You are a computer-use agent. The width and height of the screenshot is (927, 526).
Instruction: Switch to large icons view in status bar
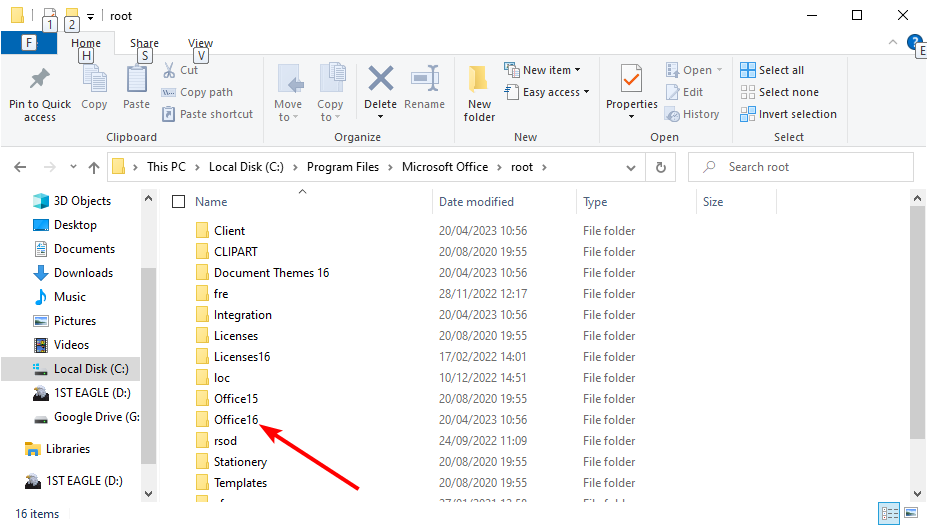[911, 512]
